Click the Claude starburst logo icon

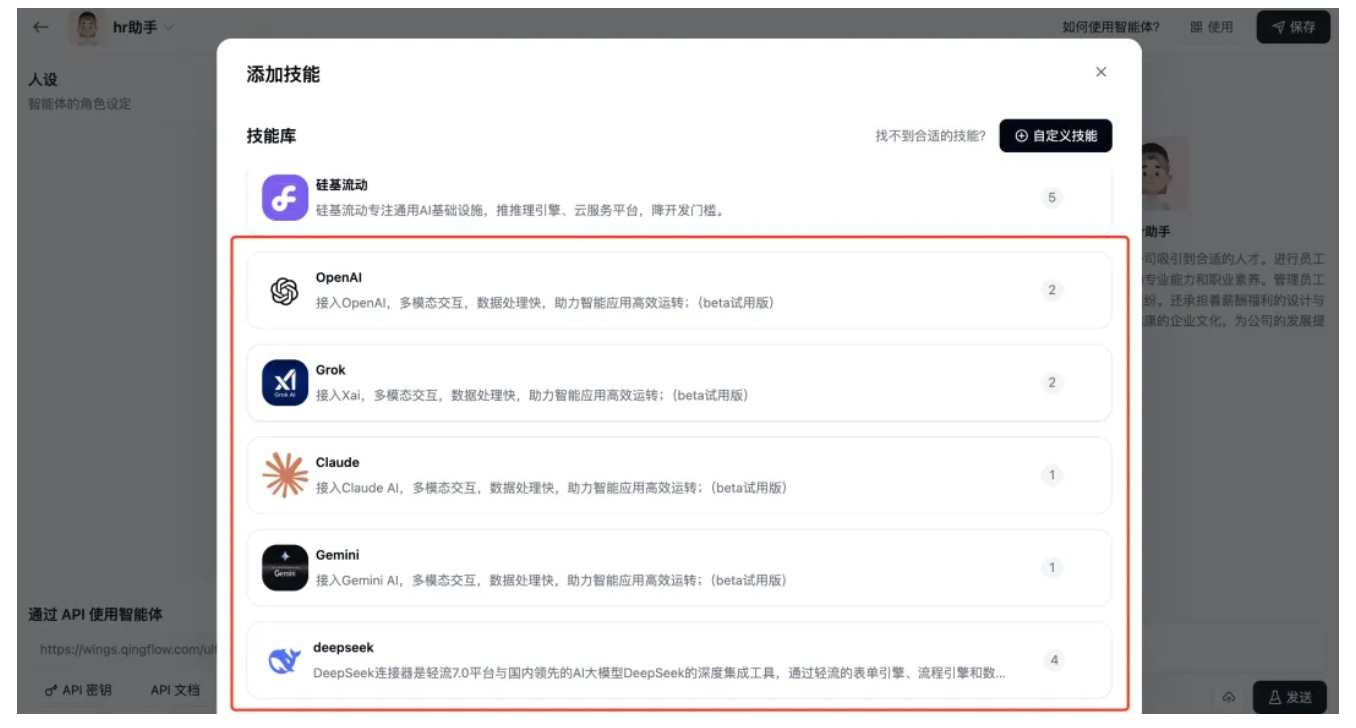pyautogui.click(x=285, y=475)
